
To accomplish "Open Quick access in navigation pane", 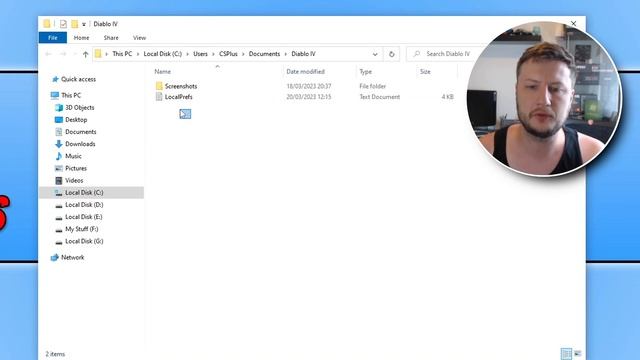I will click(x=78, y=79).
